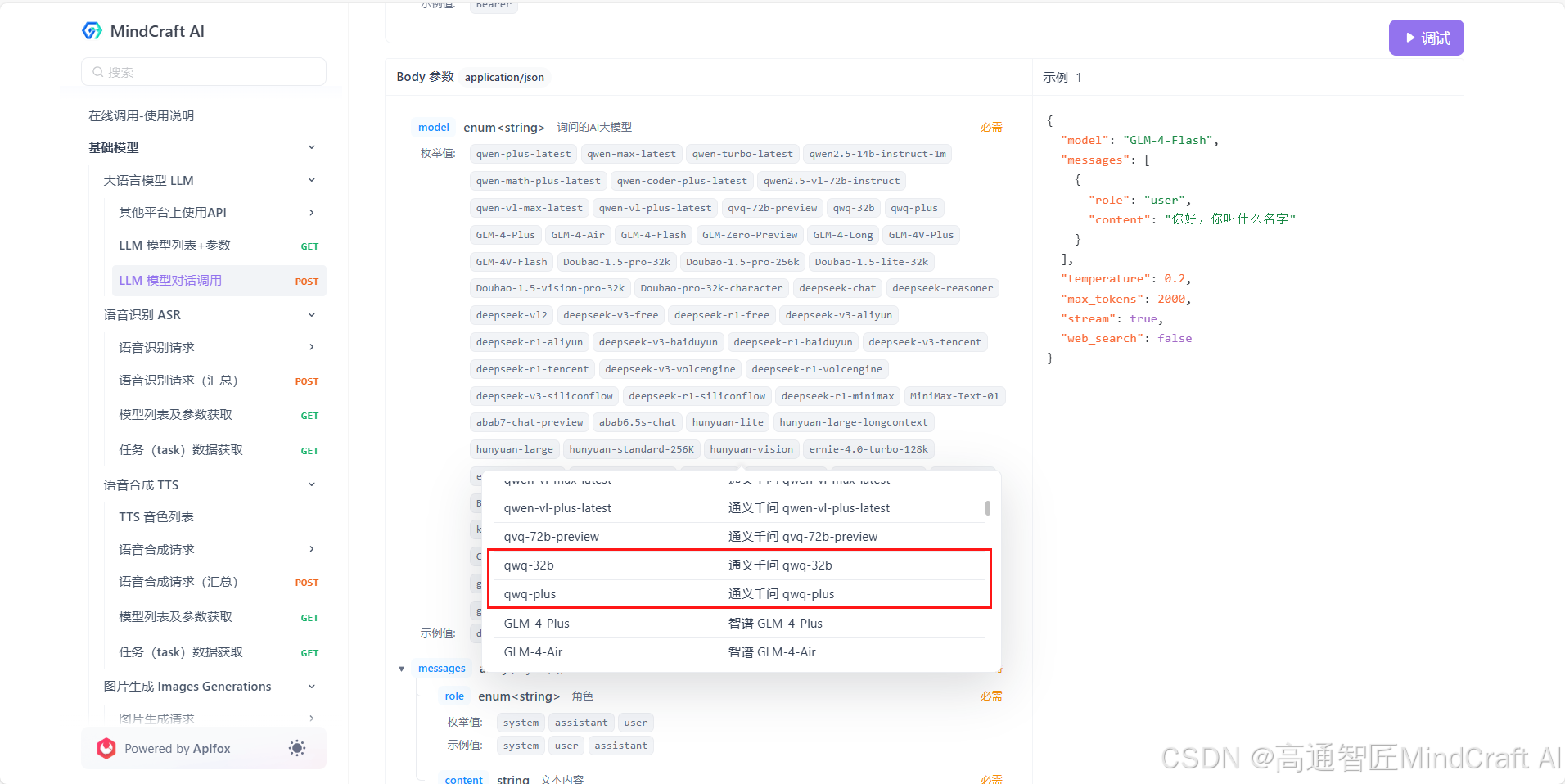Click enum value qwq-plus tag

(914, 208)
